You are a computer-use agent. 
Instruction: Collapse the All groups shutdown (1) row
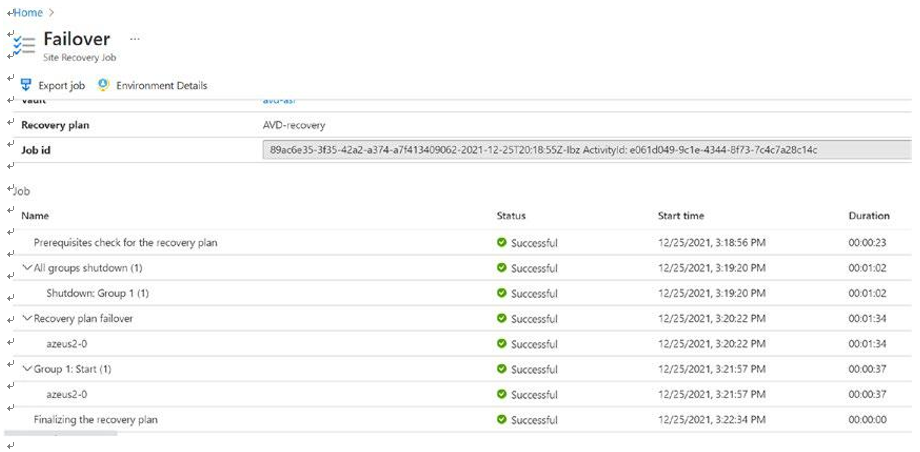27,268
